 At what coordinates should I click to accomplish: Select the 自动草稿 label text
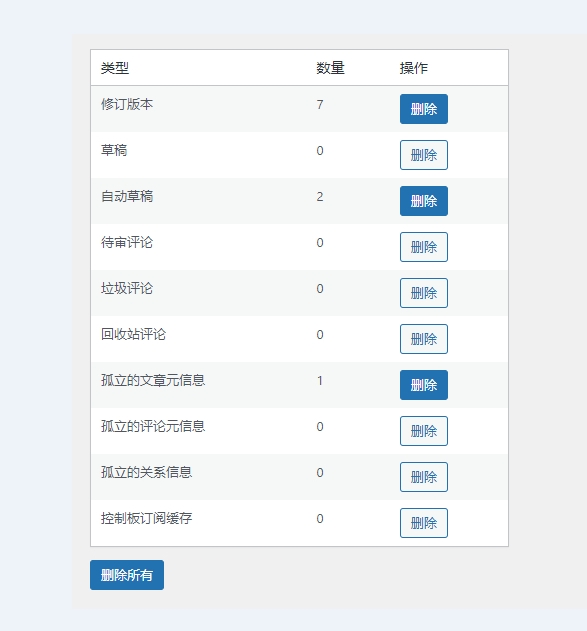pos(127,196)
